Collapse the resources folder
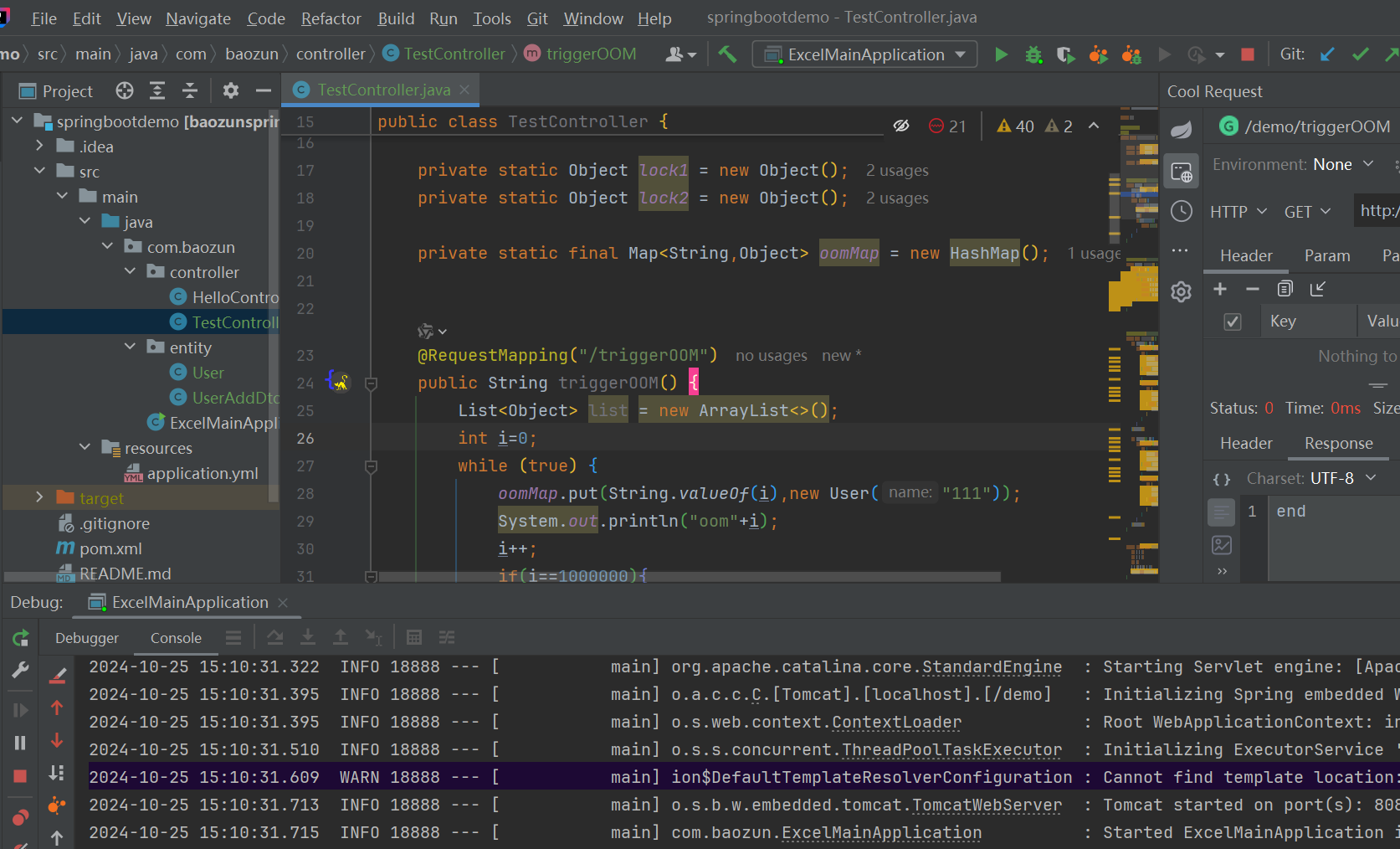The image size is (1400, 849). pos(85,447)
